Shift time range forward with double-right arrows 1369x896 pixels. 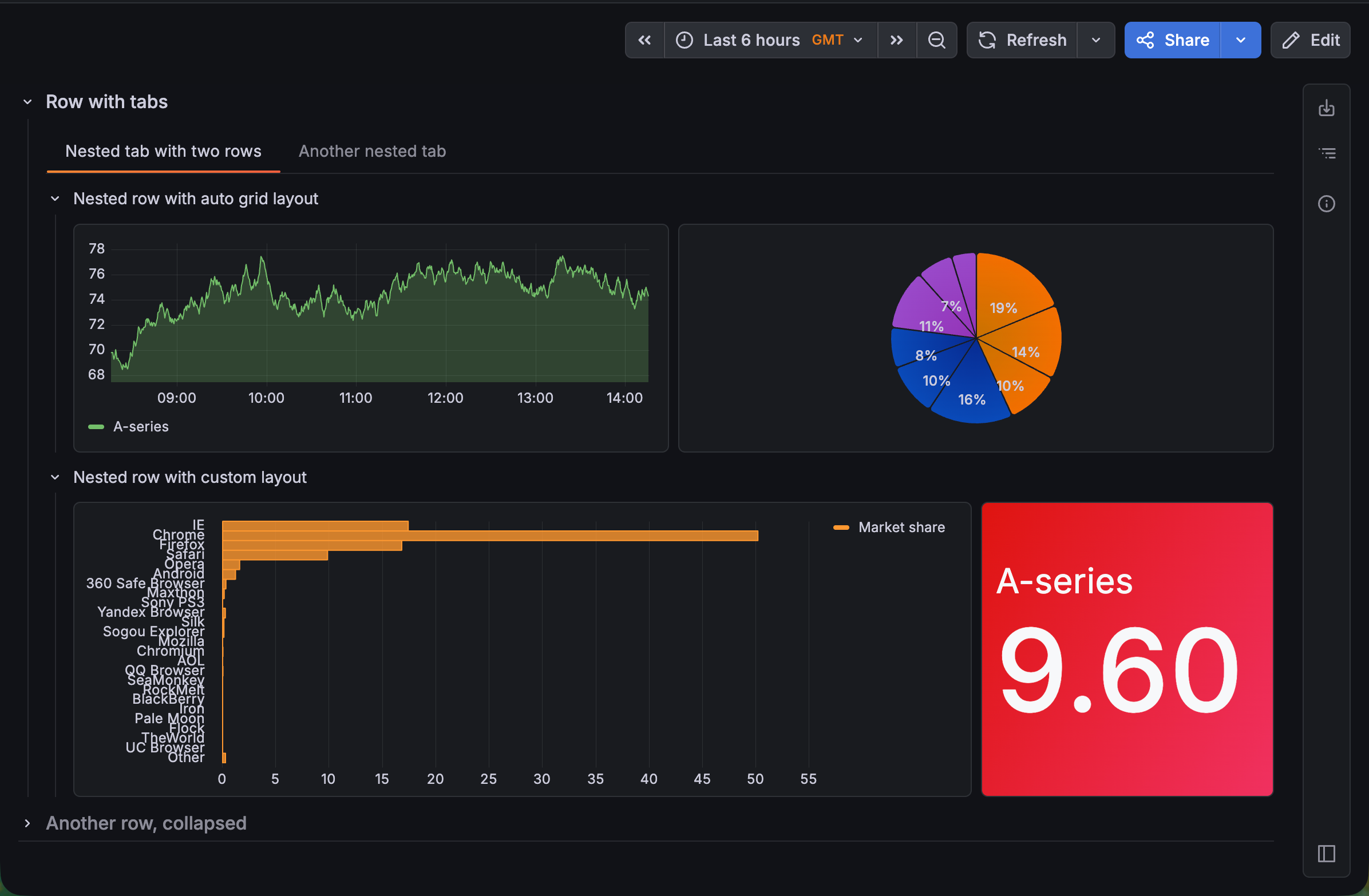click(896, 40)
